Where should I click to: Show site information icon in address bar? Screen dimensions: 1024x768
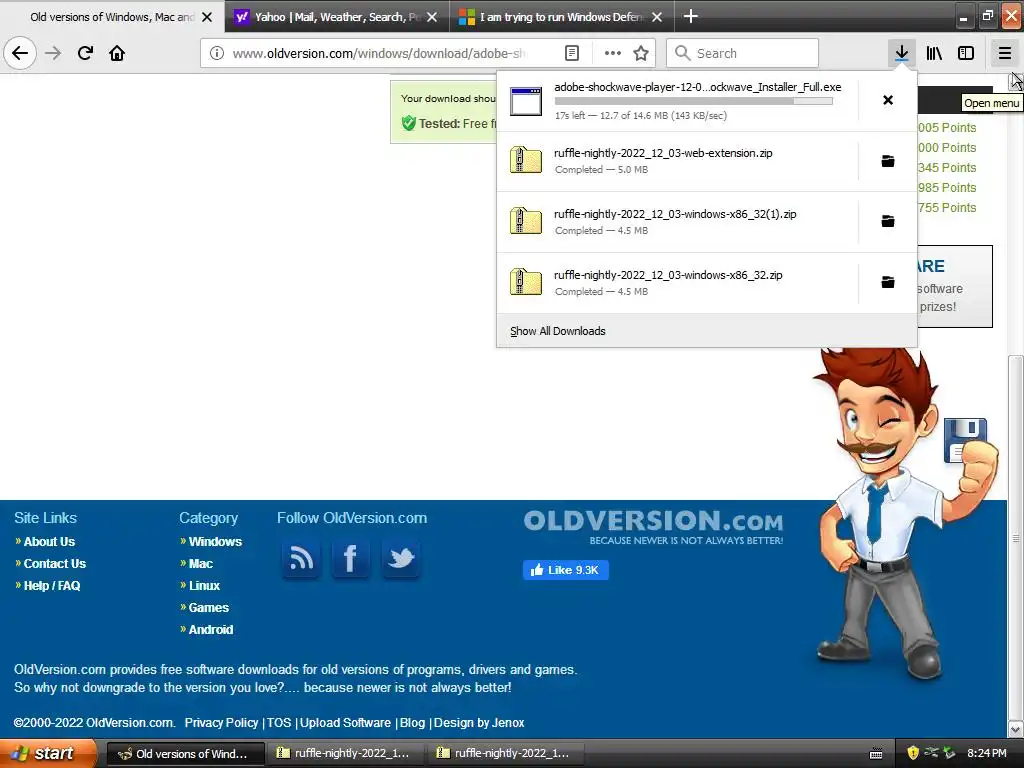(217, 53)
